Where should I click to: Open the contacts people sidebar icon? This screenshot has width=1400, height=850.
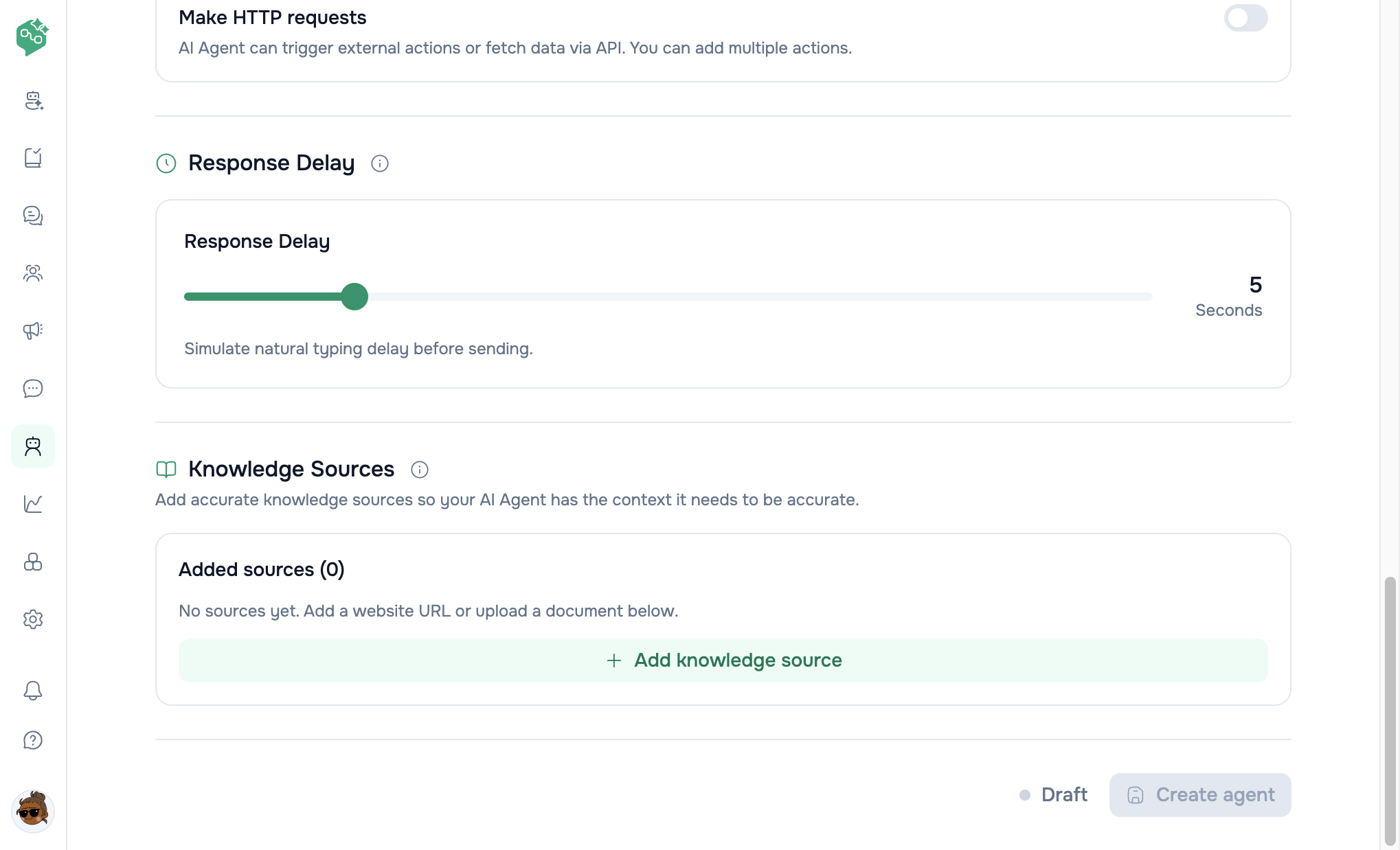(33, 273)
